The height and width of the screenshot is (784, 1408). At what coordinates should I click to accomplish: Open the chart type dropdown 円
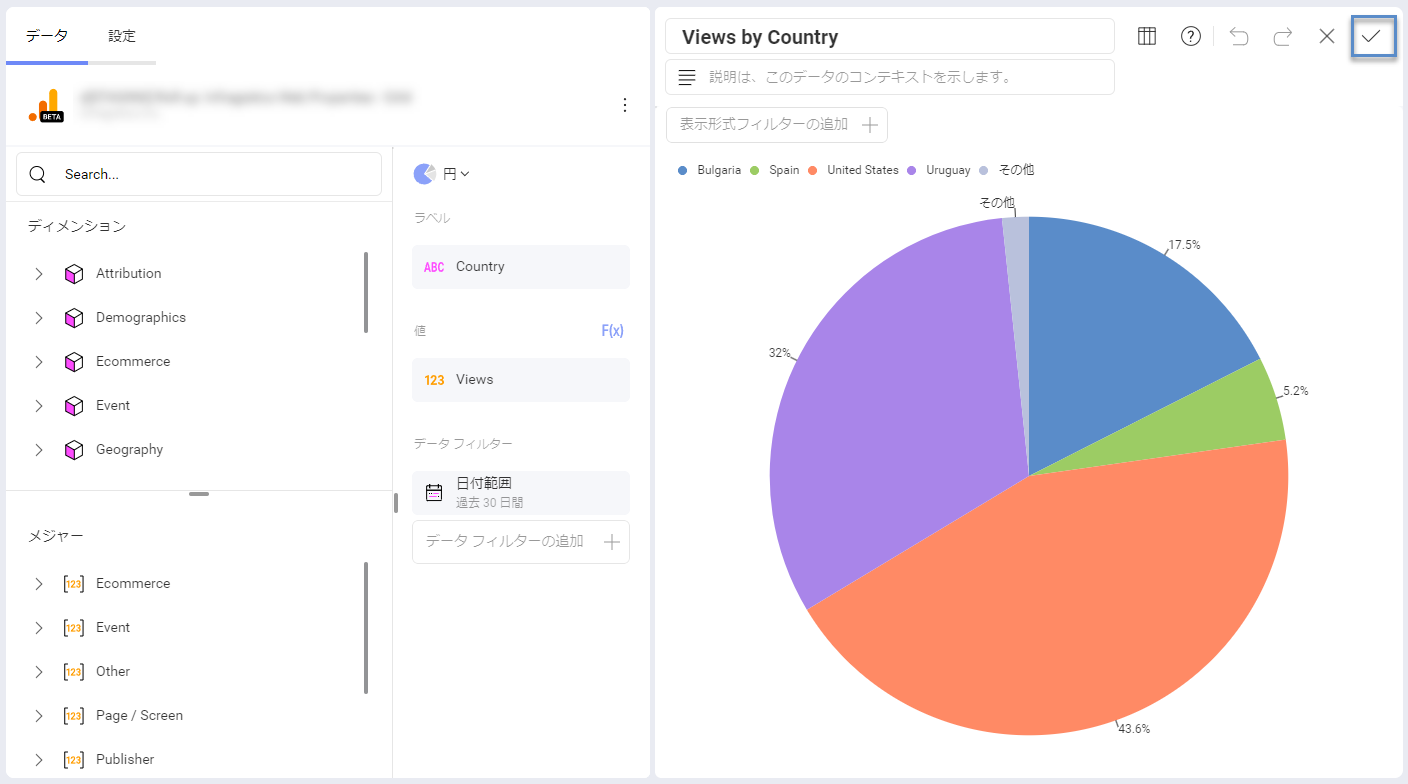pyautogui.click(x=456, y=174)
